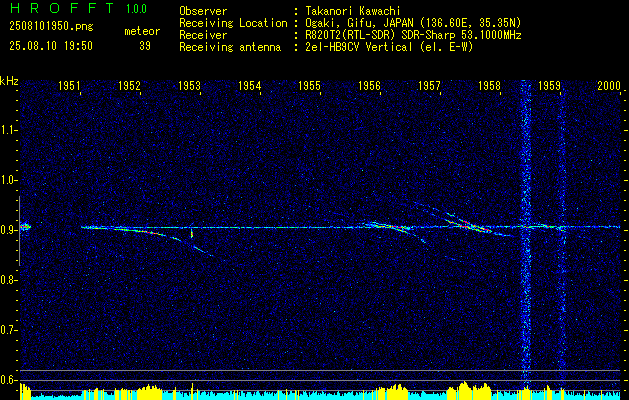Click the kHz axis unit label

pyautogui.click(x=9, y=81)
